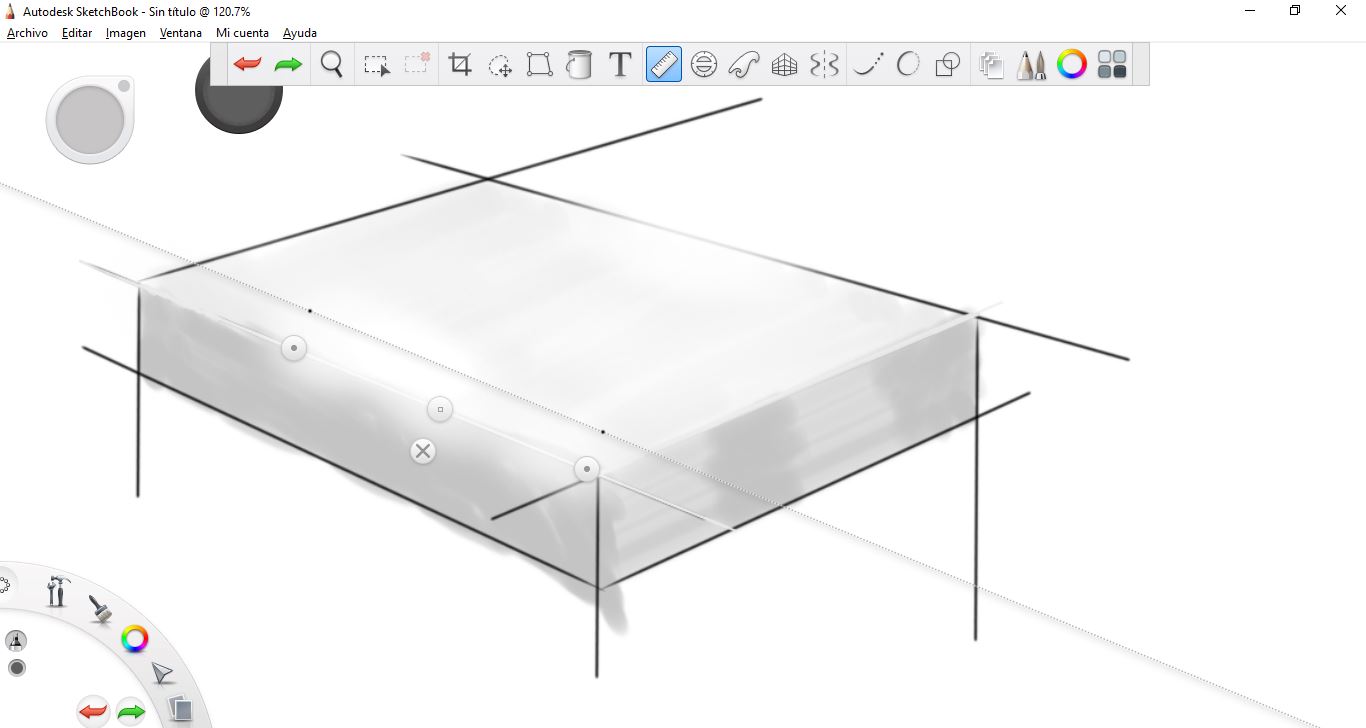Open the Ventana menu
Image resolution: width=1366 pixels, height=728 pixels.
tap(181, 33)
